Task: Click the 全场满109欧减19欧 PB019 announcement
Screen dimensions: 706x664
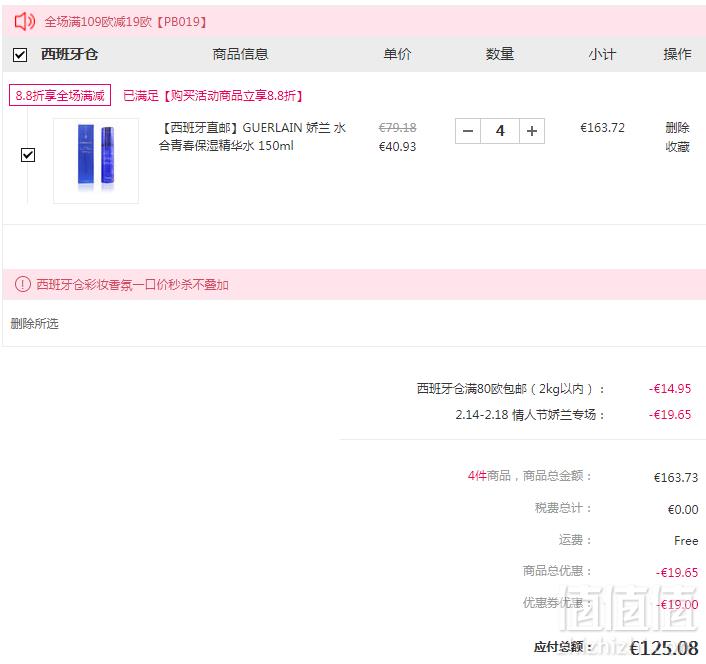Action: point(126,22)
